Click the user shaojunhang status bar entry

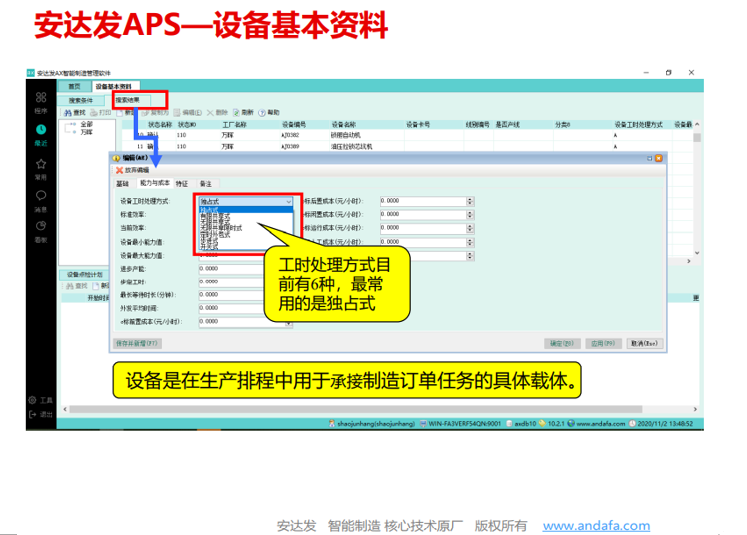(x=372, y=424)
